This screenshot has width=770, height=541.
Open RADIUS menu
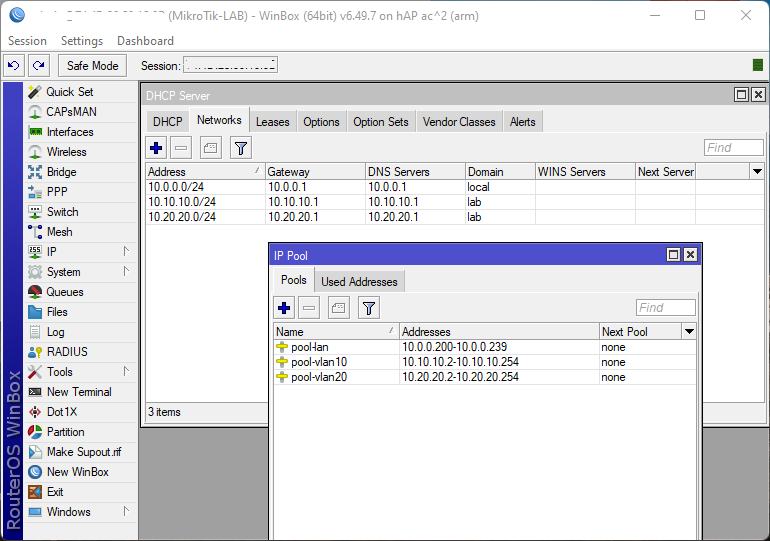pyautogui.click(x=67, y=352)
